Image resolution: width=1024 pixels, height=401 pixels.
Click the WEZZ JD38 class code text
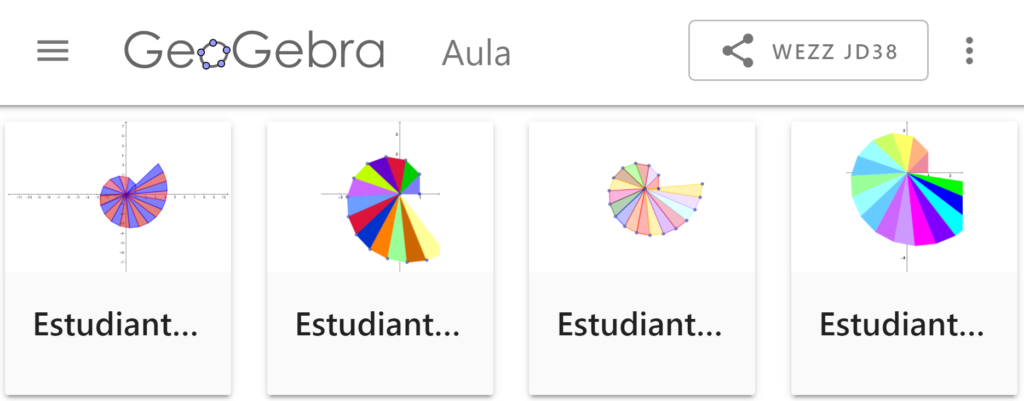835,51
